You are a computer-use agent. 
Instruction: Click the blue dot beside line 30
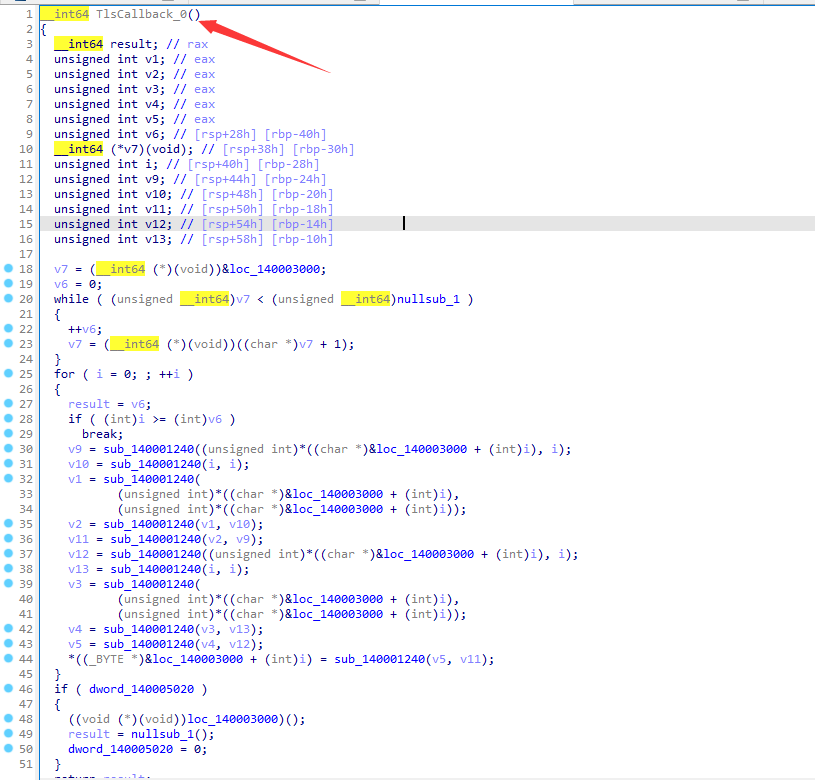[x=8, y=448]
